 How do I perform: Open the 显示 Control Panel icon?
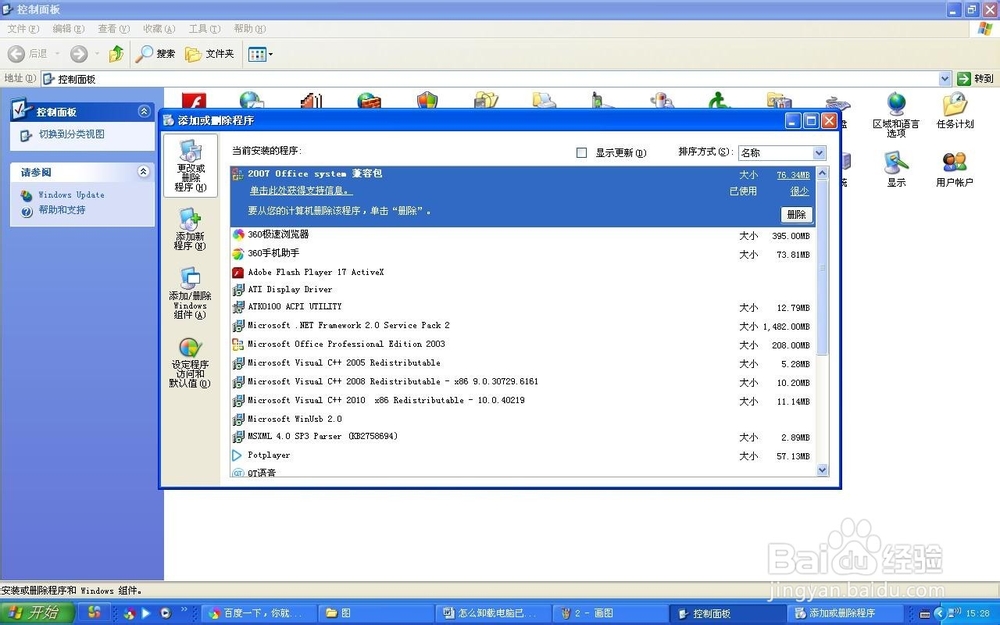896,169
